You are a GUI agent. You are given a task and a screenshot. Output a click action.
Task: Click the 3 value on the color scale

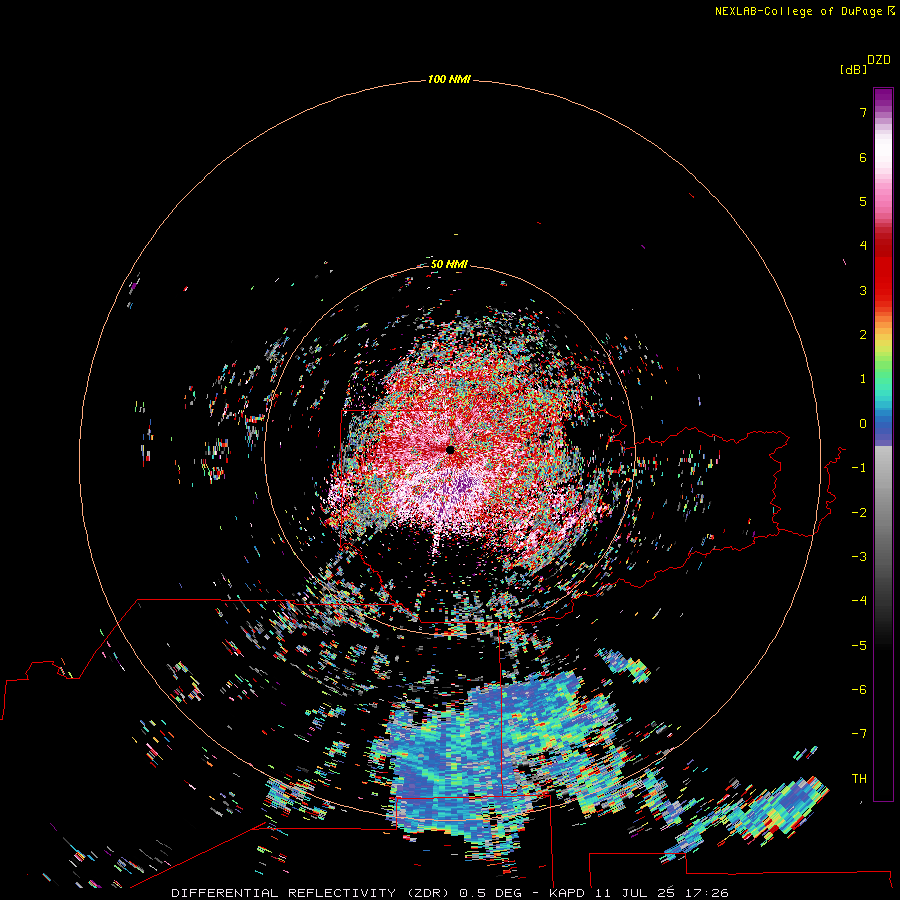coord(863,290)
